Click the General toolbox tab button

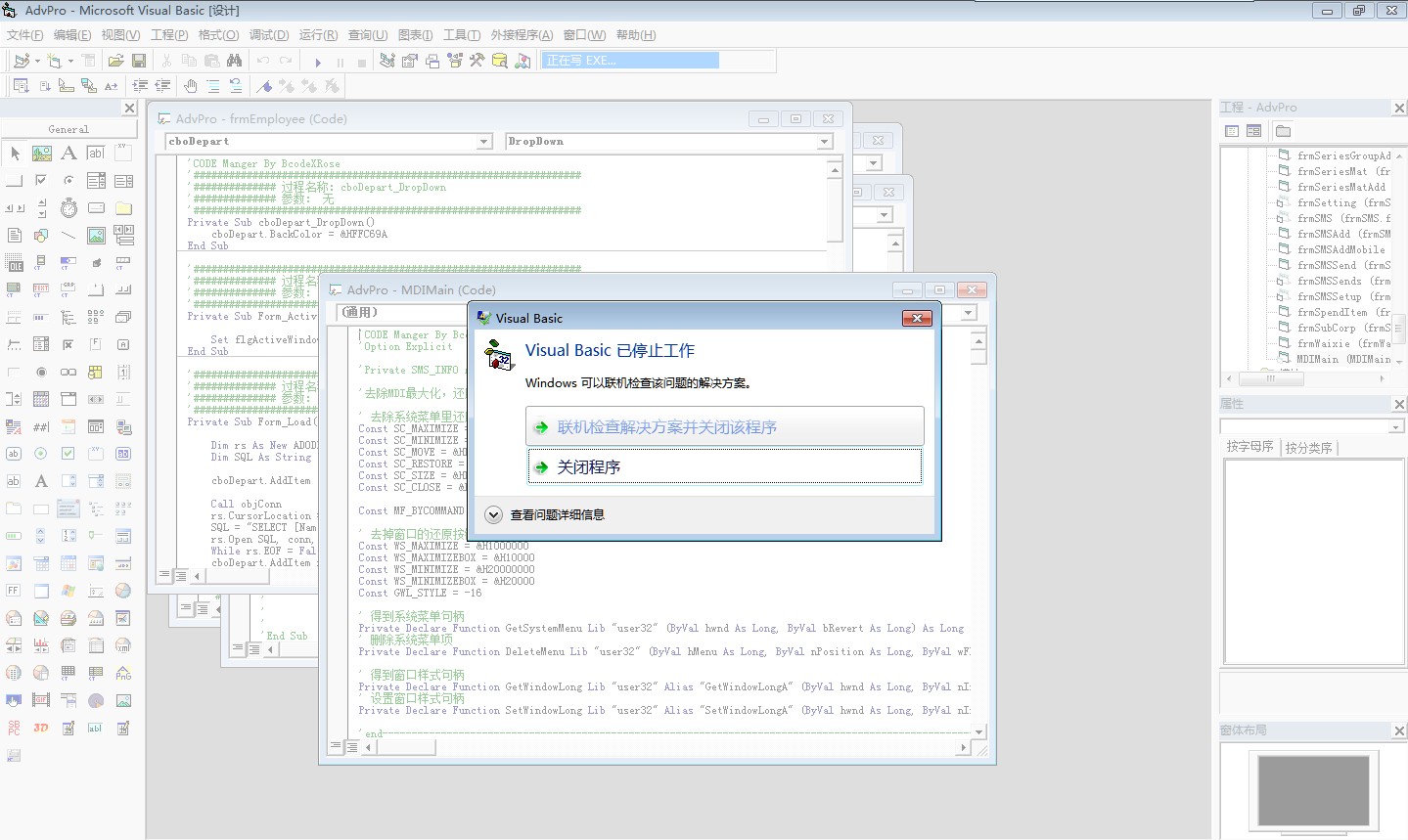(68, 129)
